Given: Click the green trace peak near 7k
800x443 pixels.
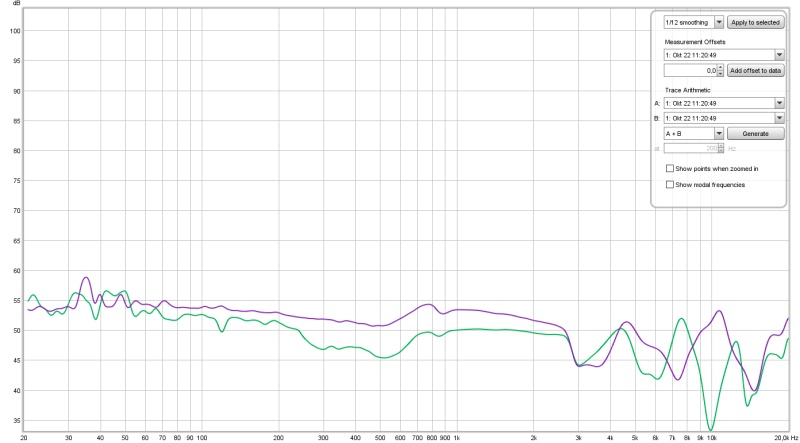Looking at the screenshot, I should [x=682, y=319].
